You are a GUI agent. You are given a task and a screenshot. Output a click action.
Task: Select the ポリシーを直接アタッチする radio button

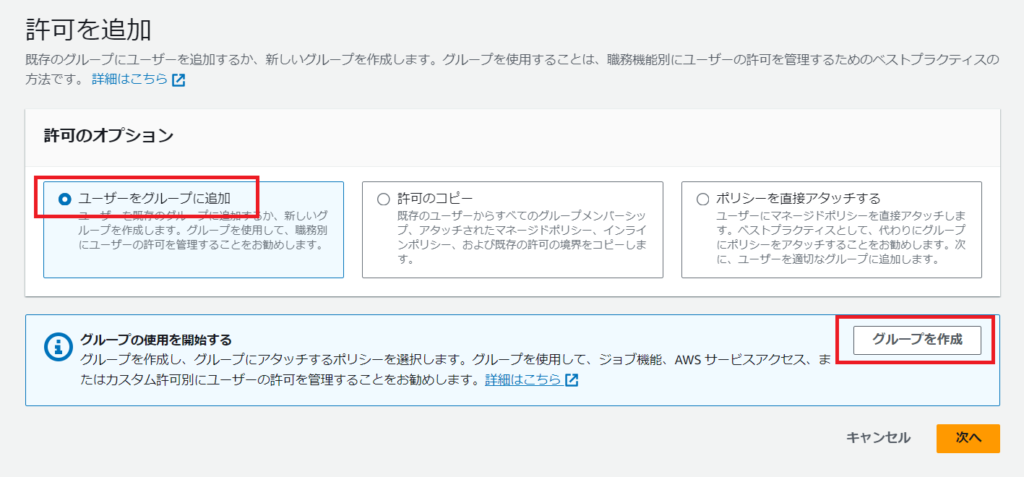pos(702,198)
